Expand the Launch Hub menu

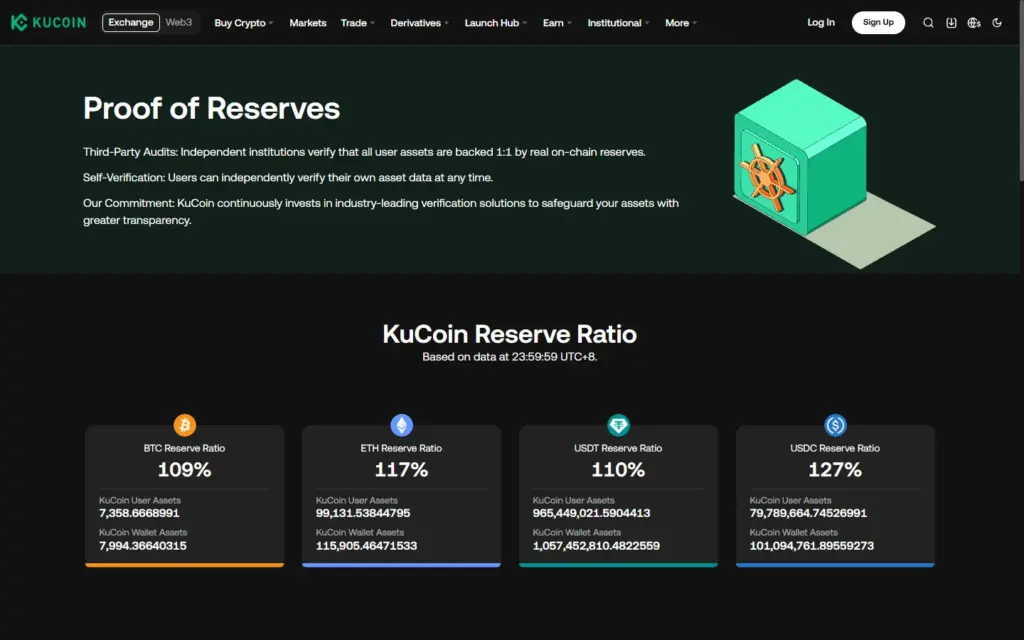pyautogui.click(x=496, y=23)
